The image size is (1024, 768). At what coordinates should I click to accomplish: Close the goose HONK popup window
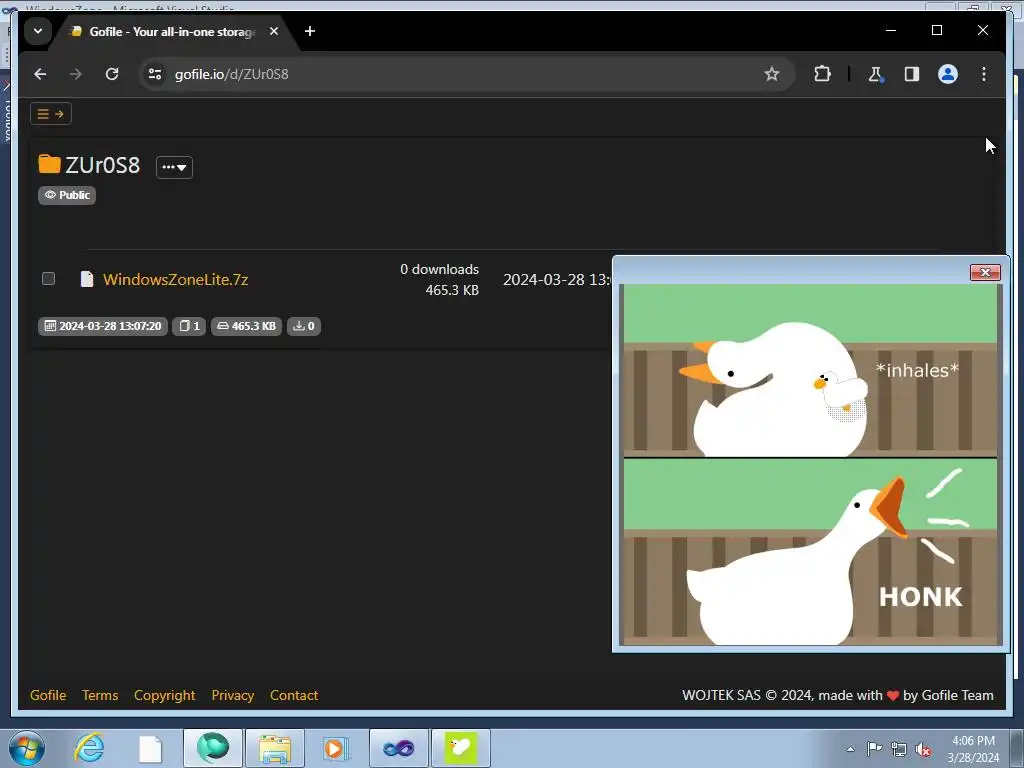point(985,272)
